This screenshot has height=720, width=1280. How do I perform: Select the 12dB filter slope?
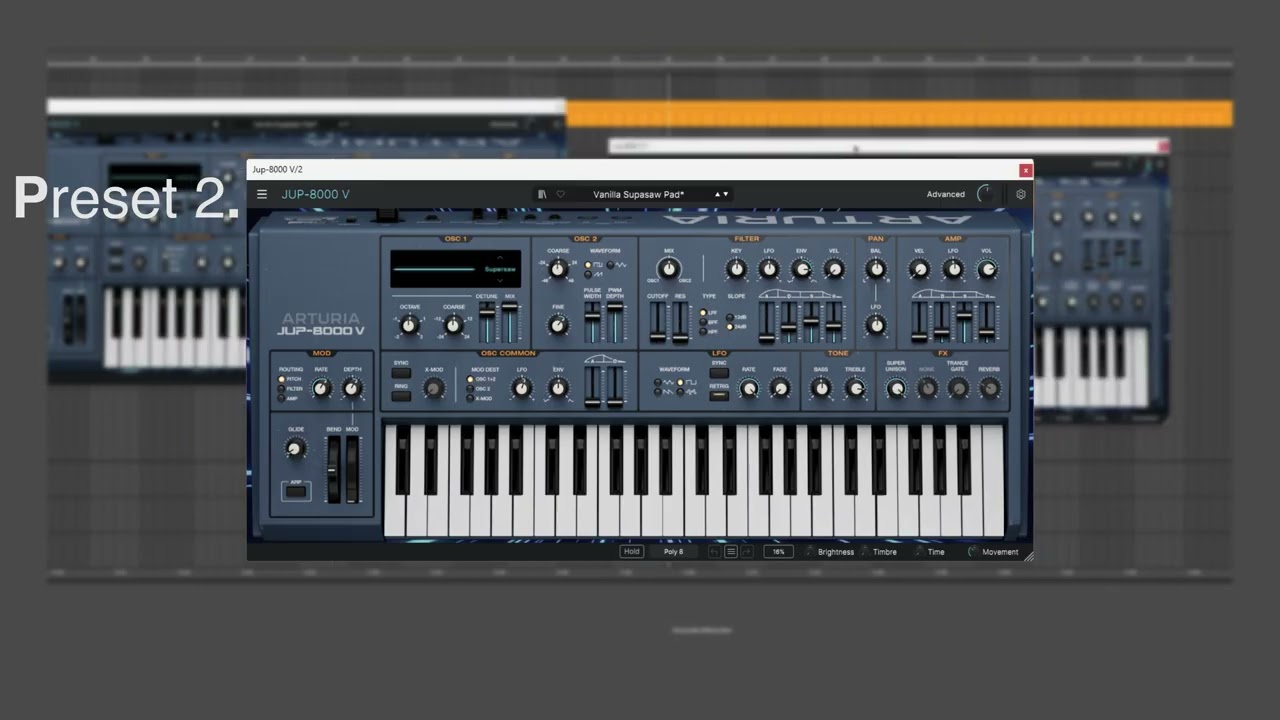pyautogui.click(x=730, y=317)
